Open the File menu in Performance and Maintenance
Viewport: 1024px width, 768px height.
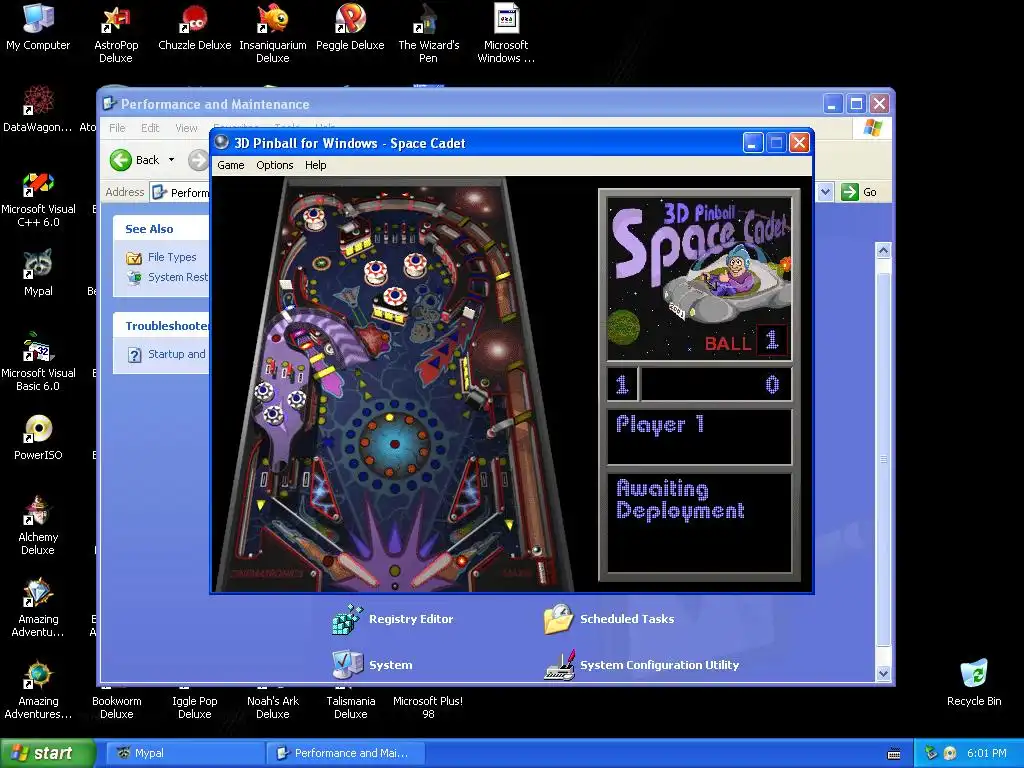[x=117, y=128]
